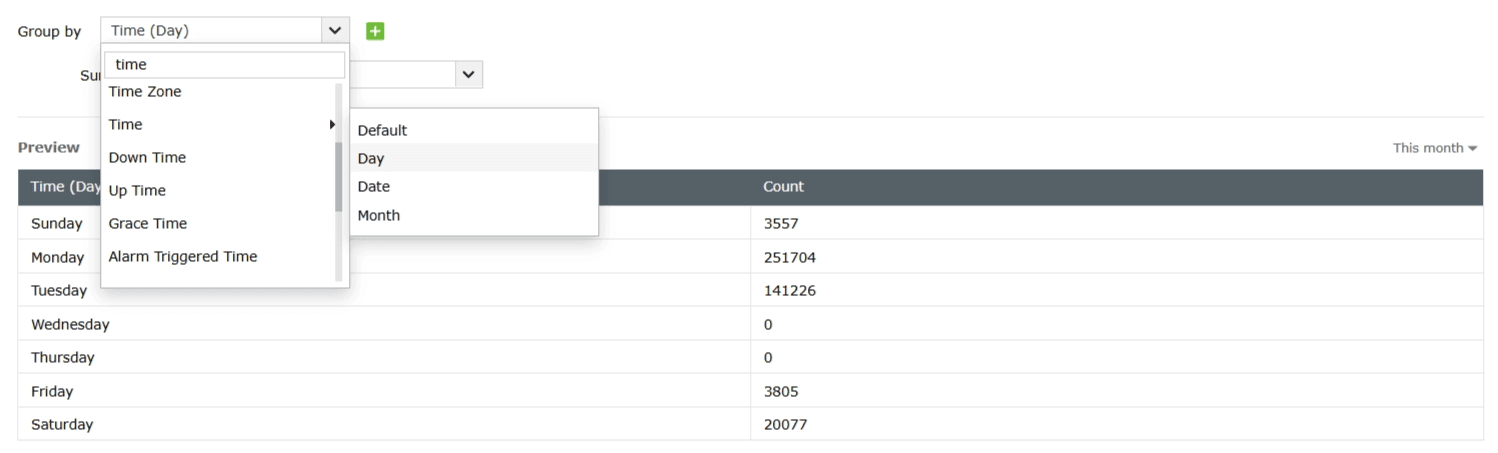Expand the second dropdown below Group by
This screenshot has width=1498, height=453.
coord(468,74)
